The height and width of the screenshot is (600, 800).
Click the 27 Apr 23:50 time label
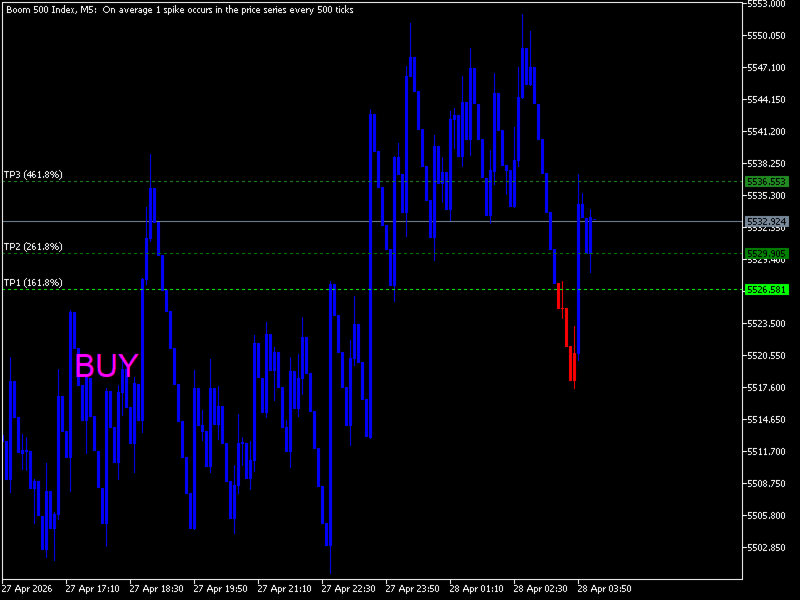pos(412,589)
